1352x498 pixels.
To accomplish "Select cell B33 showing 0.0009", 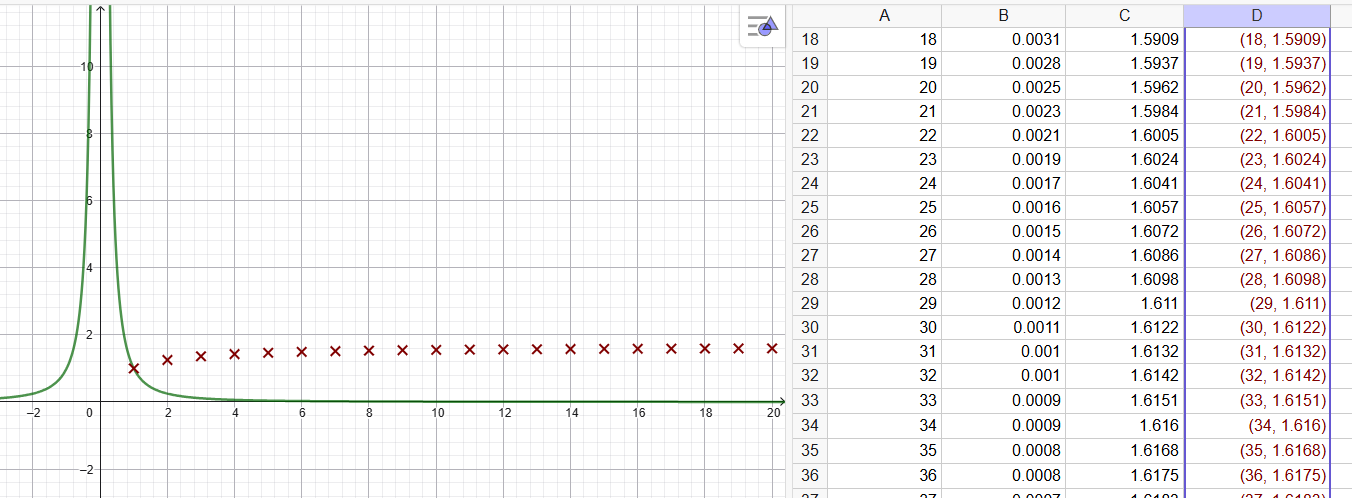I will coord(1003,400).
